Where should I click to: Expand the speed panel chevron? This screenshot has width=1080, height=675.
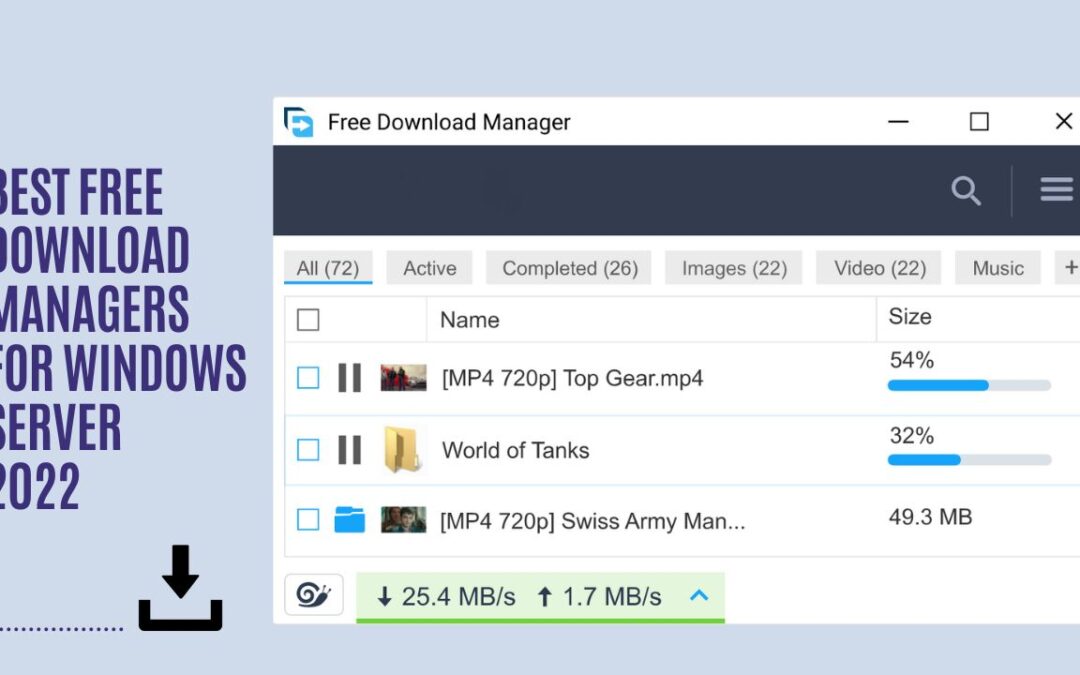699,595
